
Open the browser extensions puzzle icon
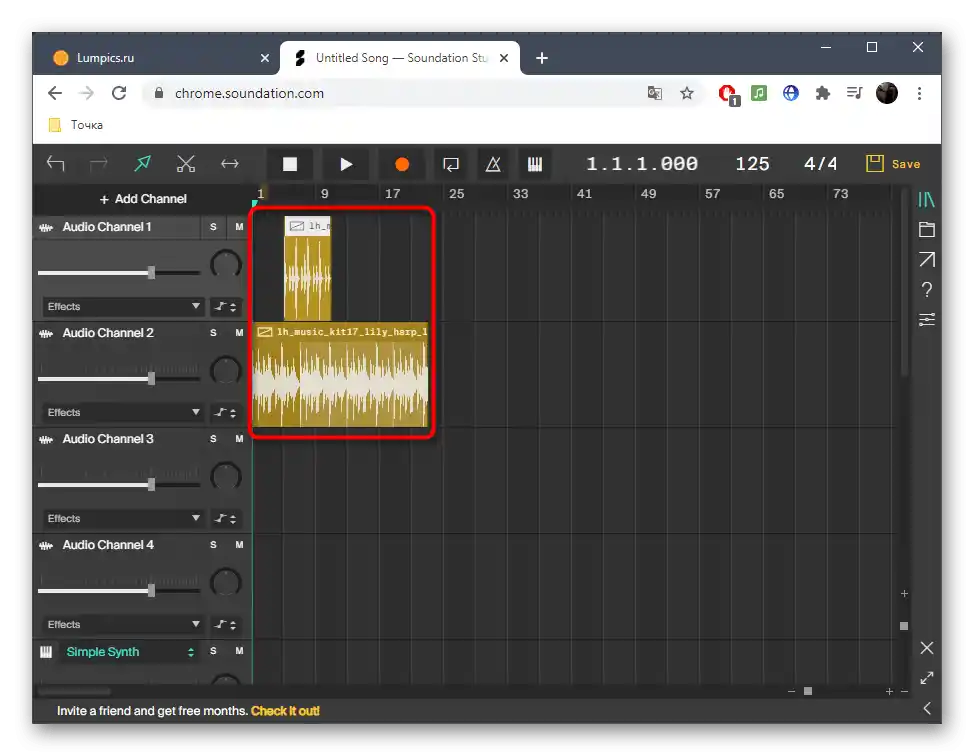point(822,93)
